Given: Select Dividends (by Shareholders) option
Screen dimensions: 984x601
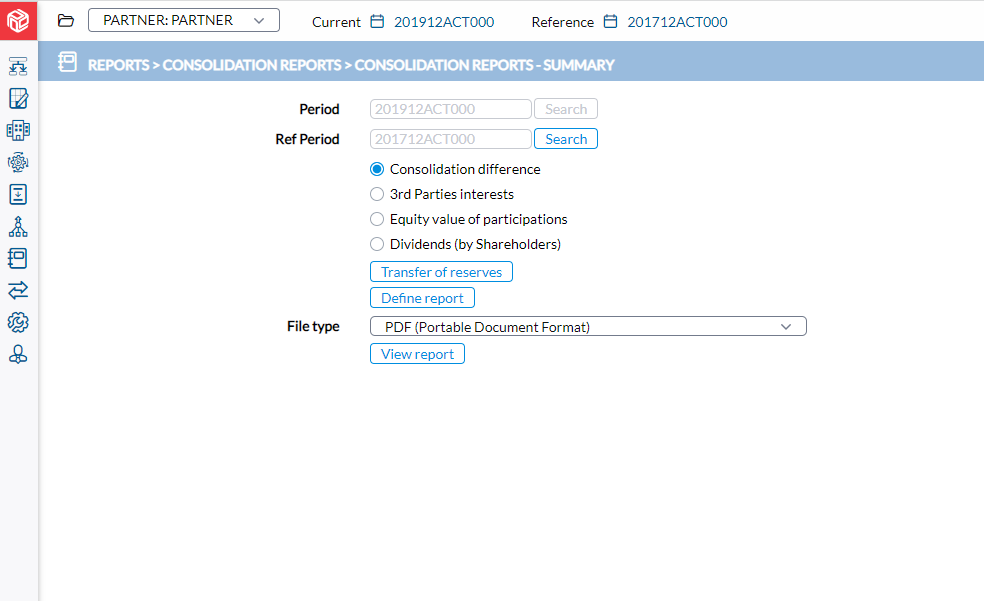Looking at the screenshot, I should [377, 244].
